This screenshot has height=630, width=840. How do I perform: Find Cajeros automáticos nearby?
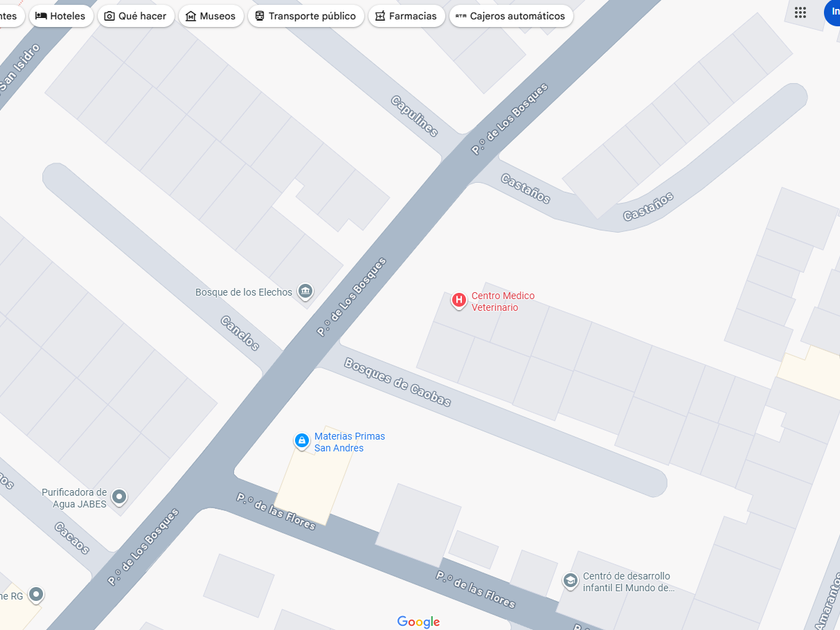pos(511,16)
